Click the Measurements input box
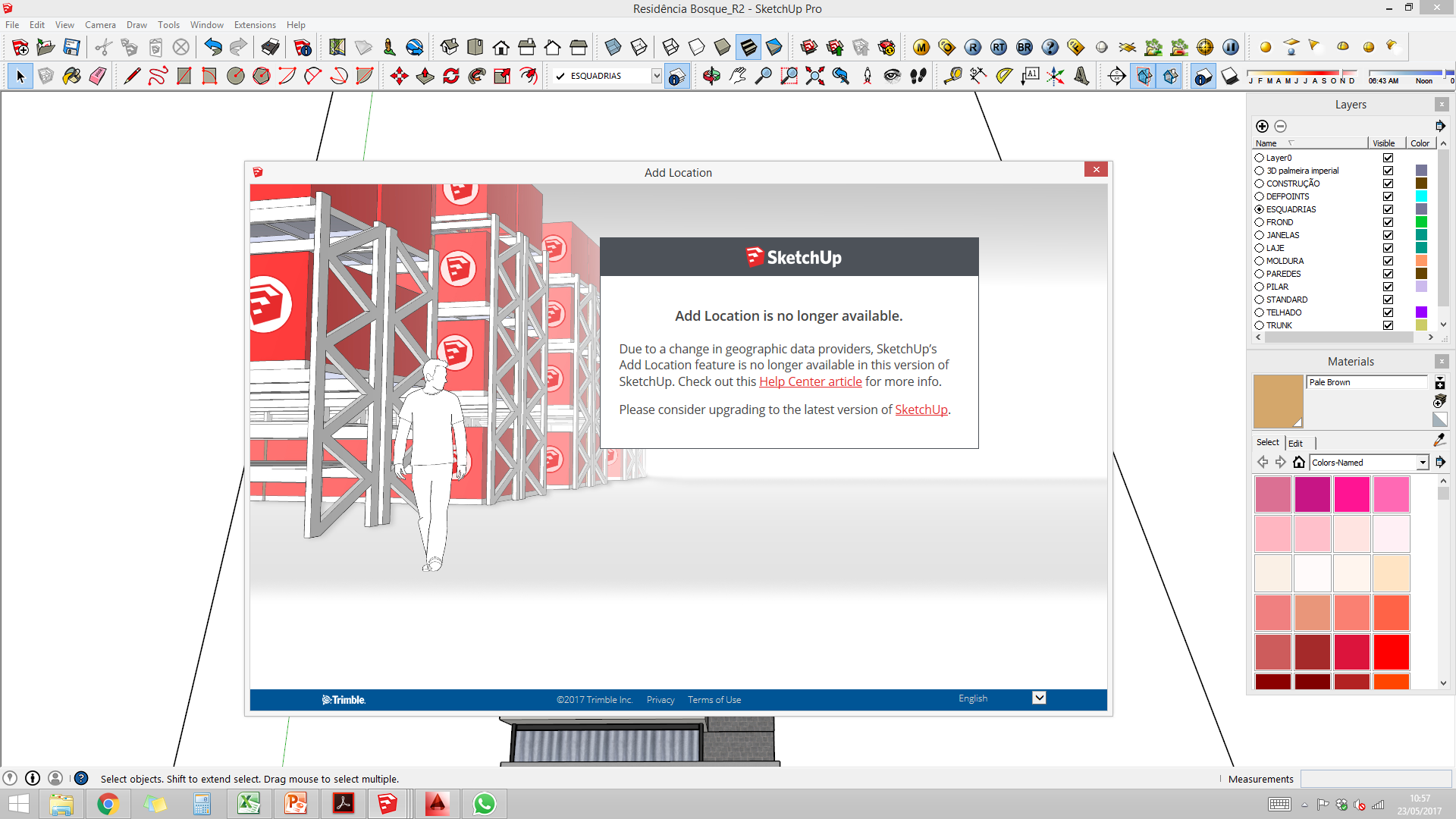Screen dimensions: 1456x819 [x=1376, y=779]
